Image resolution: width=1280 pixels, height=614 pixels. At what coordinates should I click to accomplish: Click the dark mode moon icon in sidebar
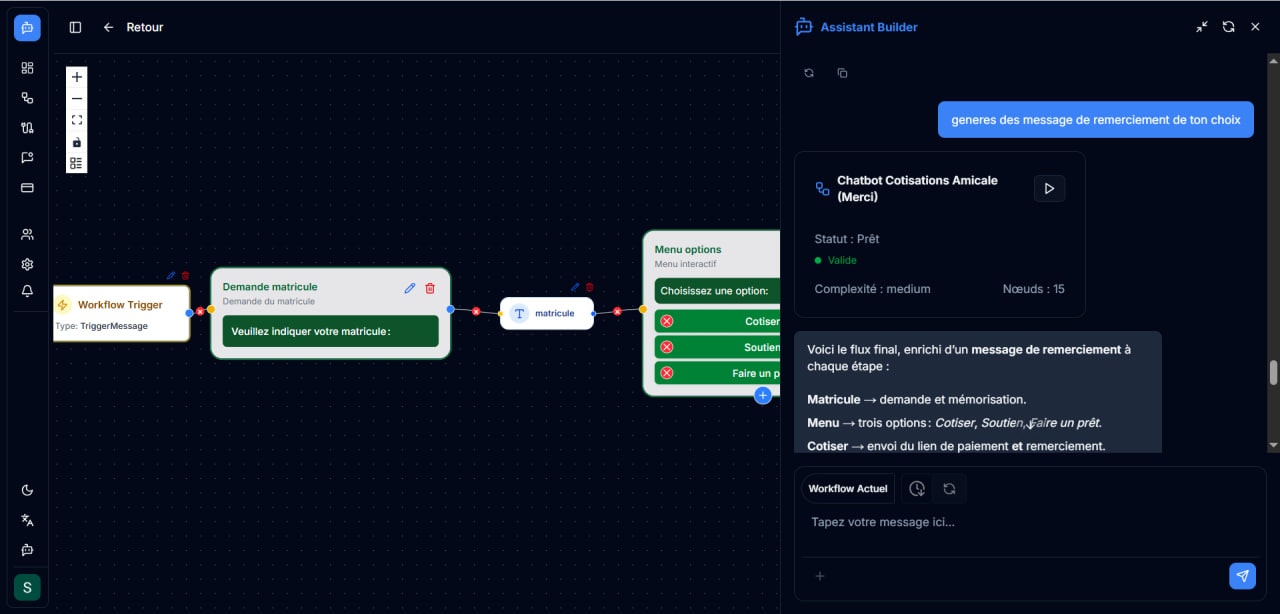tap(27, 490)
